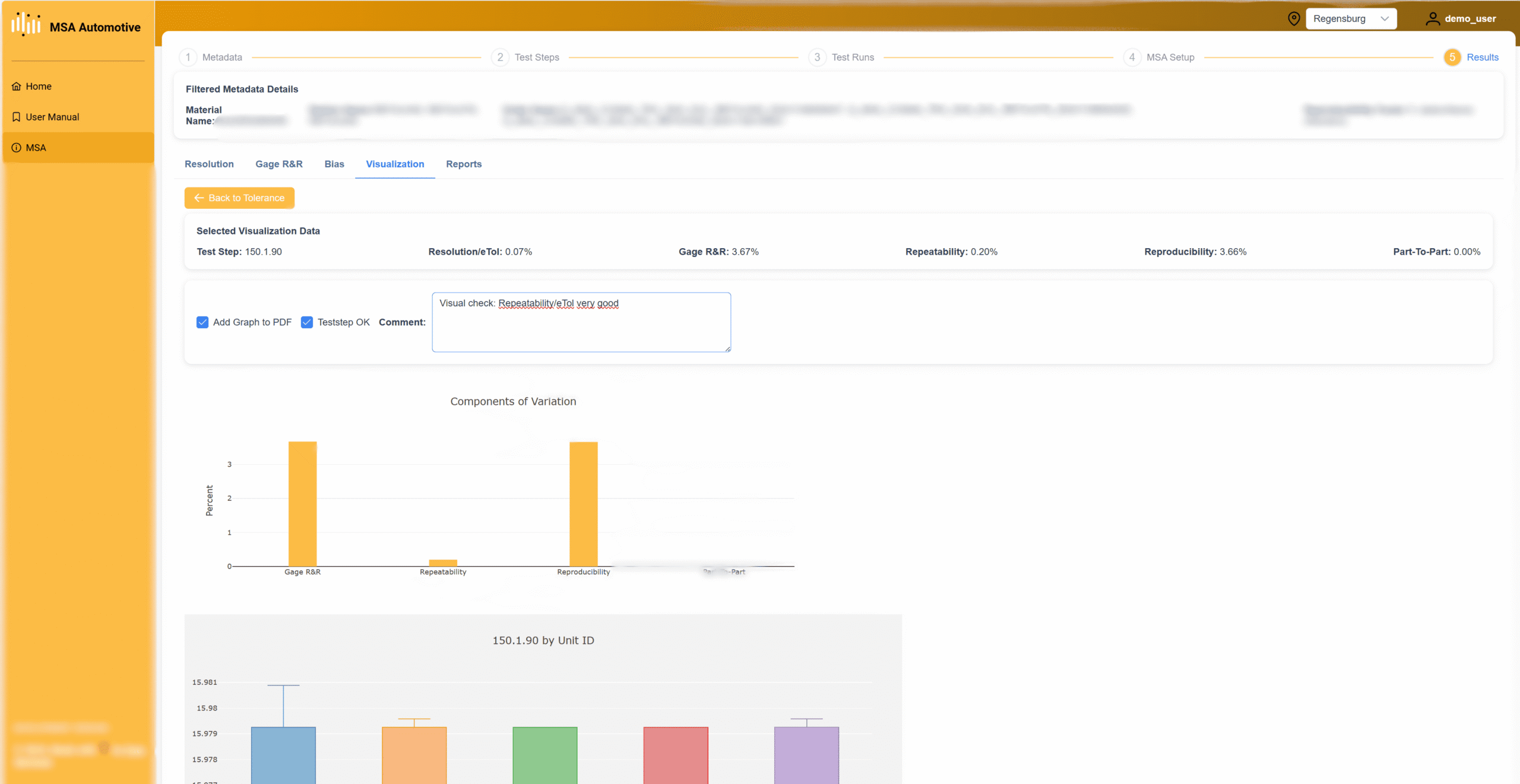Image resolution: width=1520 pixels, height=784 pixels.
Task: Toggle Teststep OK checkbox
Action: (307, 322)
